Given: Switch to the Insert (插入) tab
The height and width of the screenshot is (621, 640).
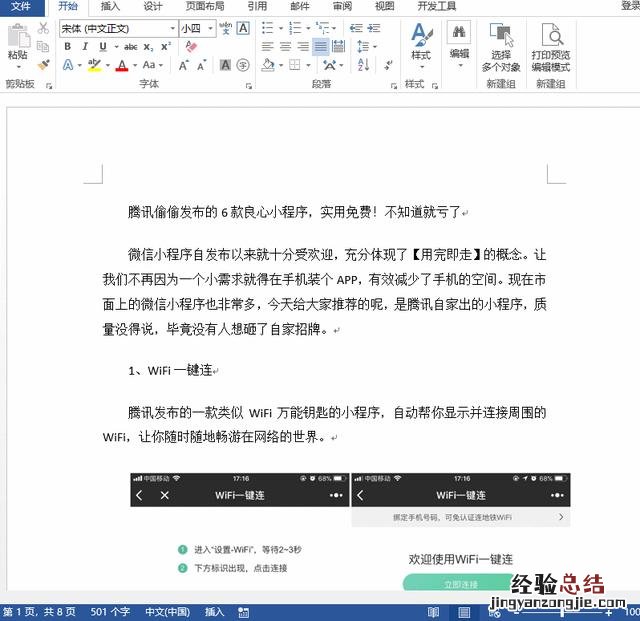Looking at the screenshot, I should [x=110, y=6].
